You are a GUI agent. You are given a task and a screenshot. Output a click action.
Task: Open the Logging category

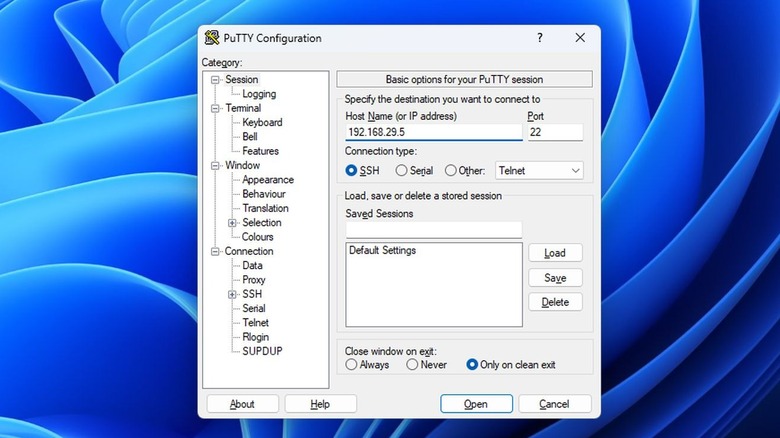(258, 94)
